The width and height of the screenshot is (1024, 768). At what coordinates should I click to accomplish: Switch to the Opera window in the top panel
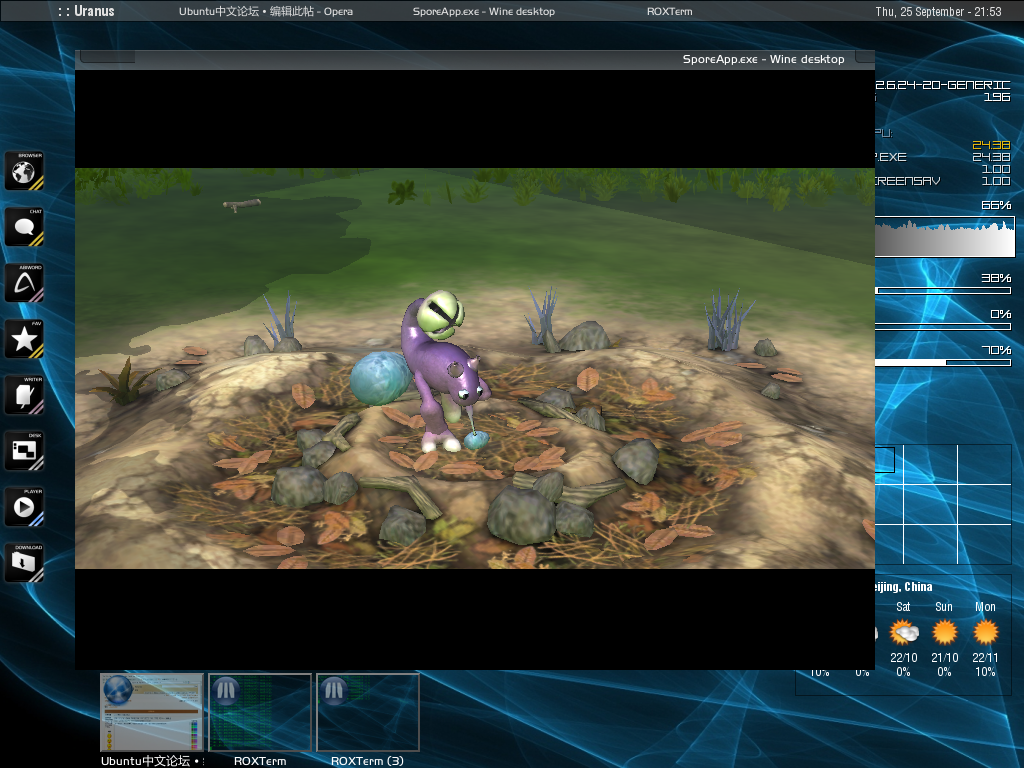[266, 11]
